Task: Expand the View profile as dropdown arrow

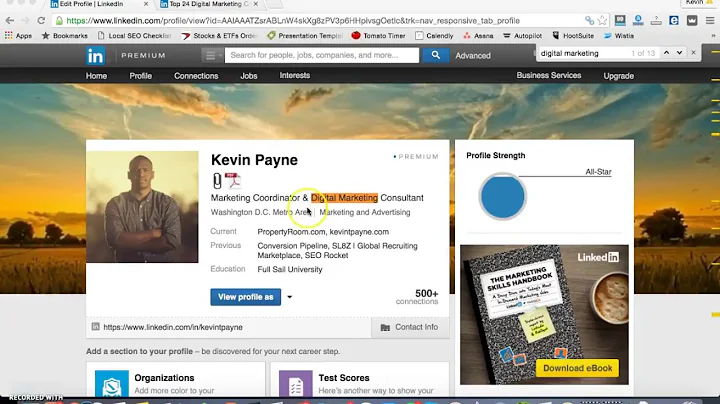Action: [x=290, y=297]
